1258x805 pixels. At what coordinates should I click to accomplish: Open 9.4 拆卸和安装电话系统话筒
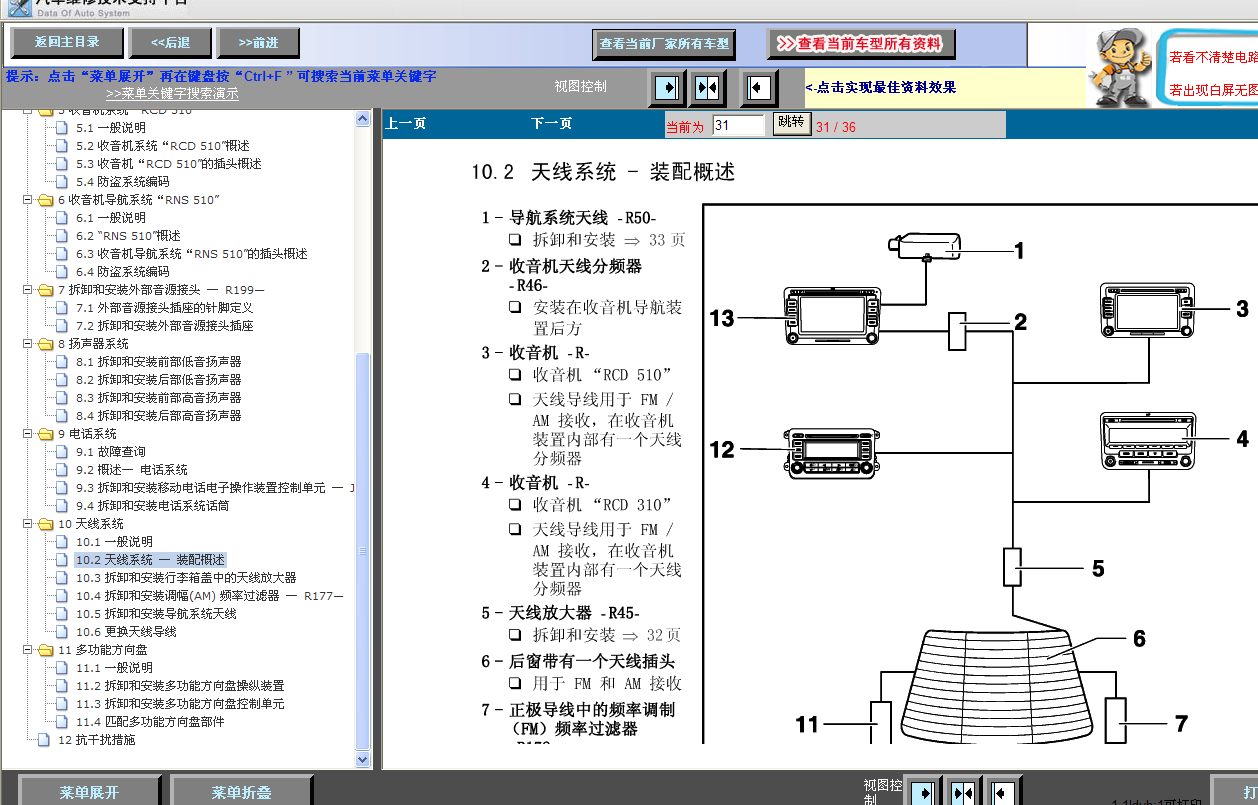[152, 506]
